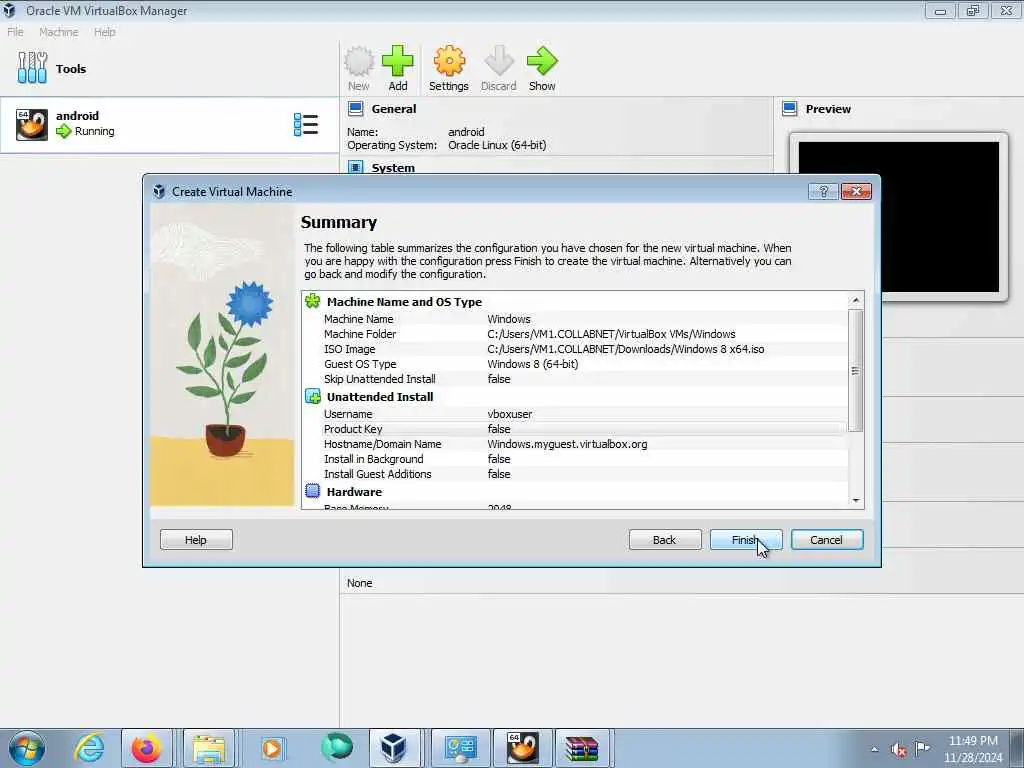
Task: Select the Hostname/Domain Name row
Action: [575, 444]
